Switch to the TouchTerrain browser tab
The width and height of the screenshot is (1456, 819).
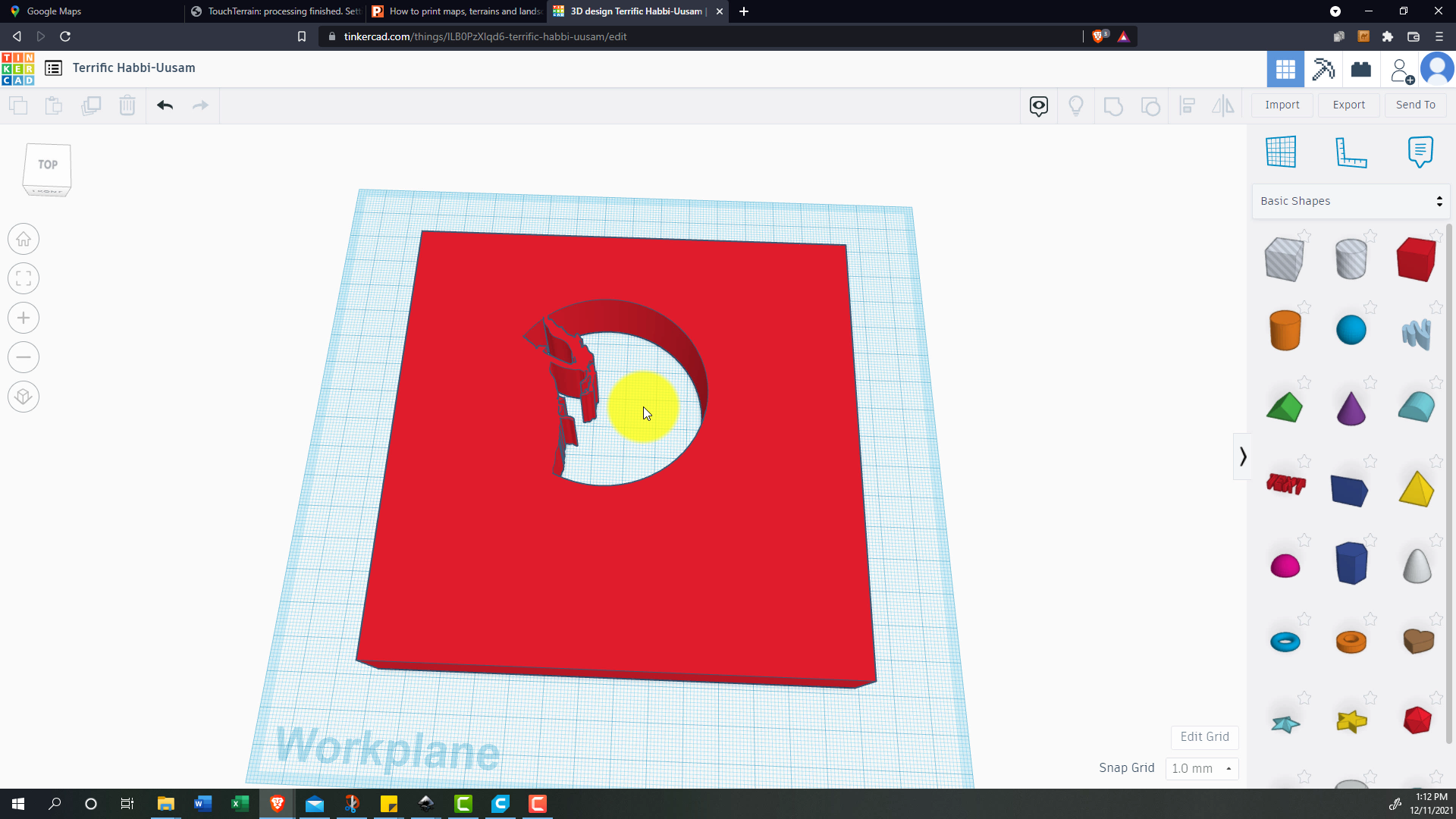tap(276, 11)
